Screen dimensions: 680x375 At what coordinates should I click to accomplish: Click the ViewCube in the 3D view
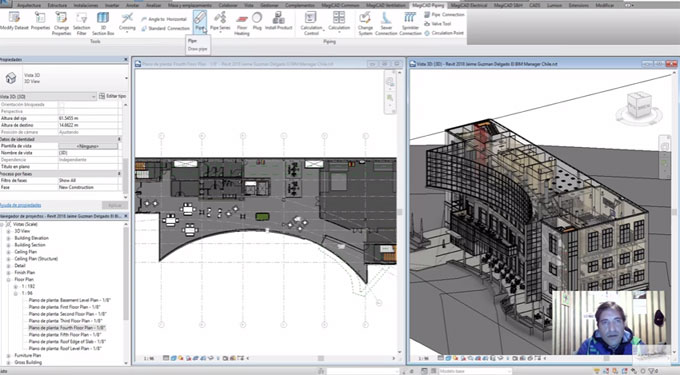coord(639,105)
